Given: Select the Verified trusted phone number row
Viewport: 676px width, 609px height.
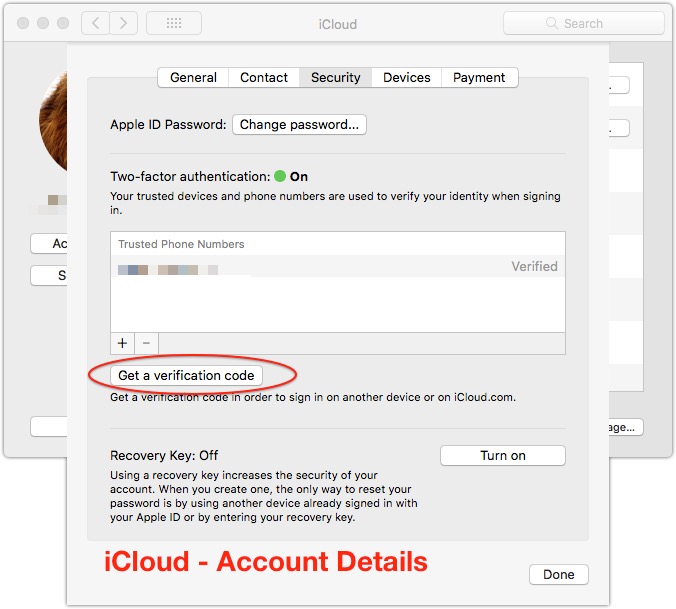Looking at the screenshot, I should tap(338, 267).
